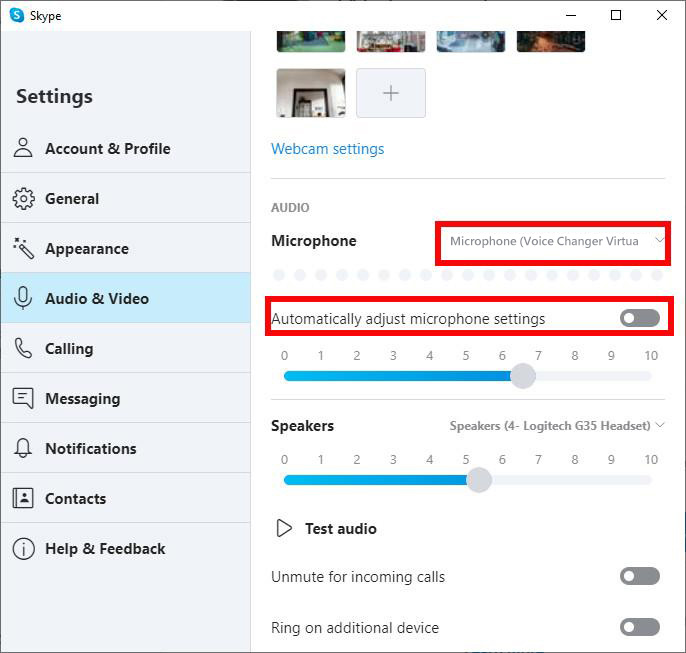
Task: Set microphone volume slider at the 9 mark
Action: 611,376
